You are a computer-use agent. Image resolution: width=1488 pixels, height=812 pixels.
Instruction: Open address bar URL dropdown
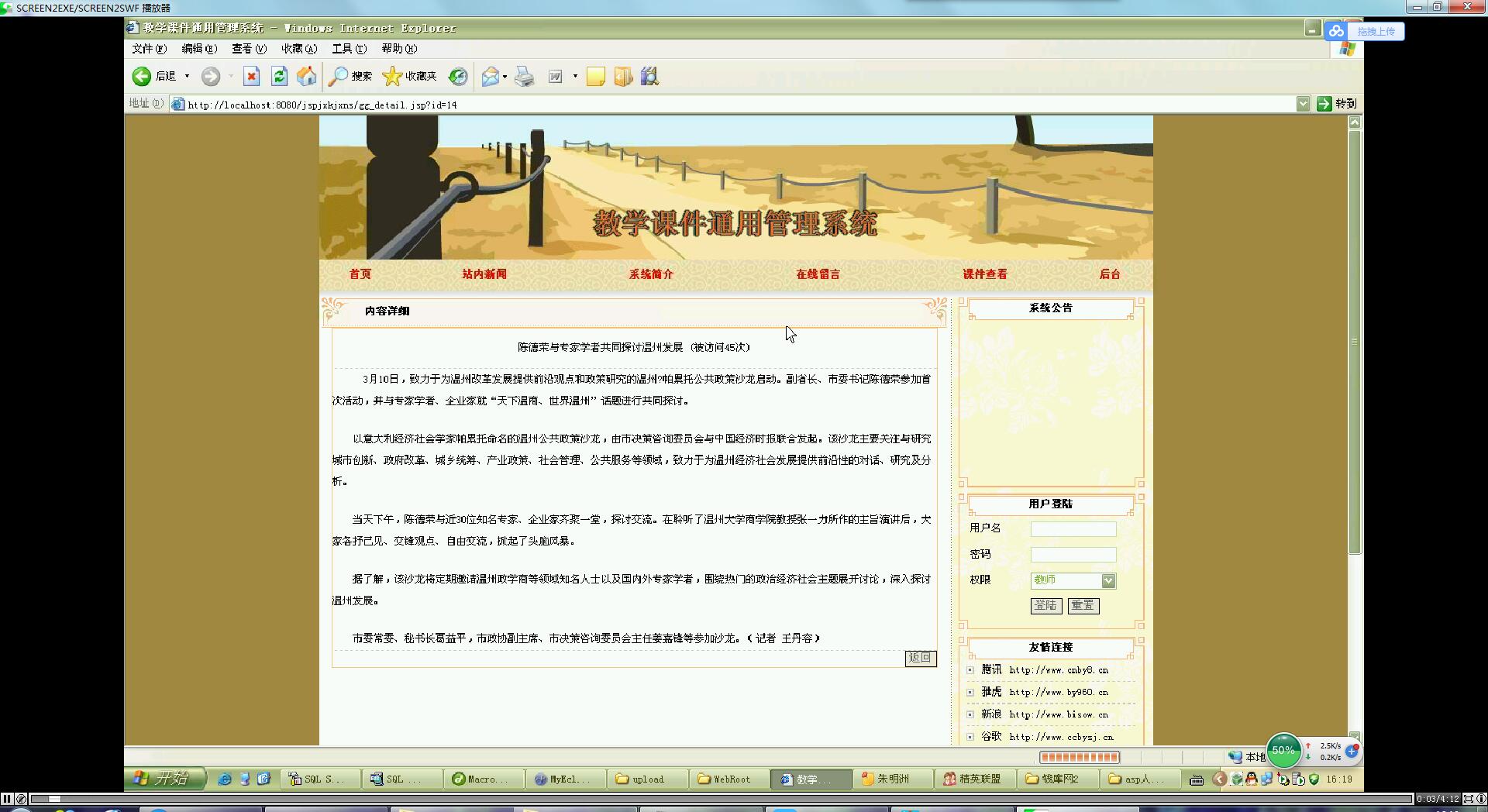[x=1303, y=104]
